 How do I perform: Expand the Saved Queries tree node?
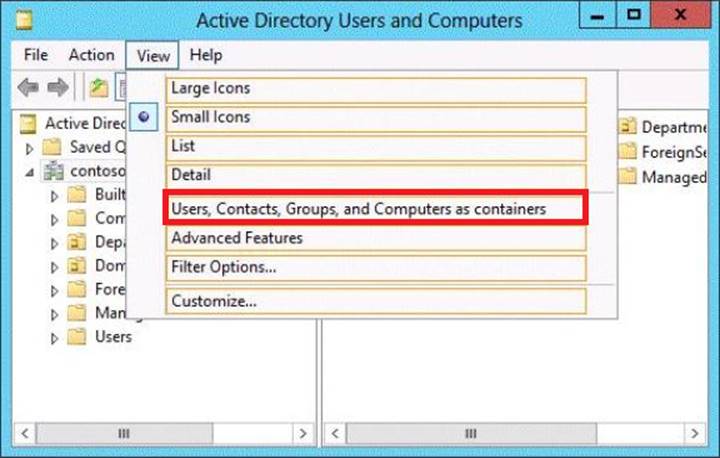pos(31,148)
